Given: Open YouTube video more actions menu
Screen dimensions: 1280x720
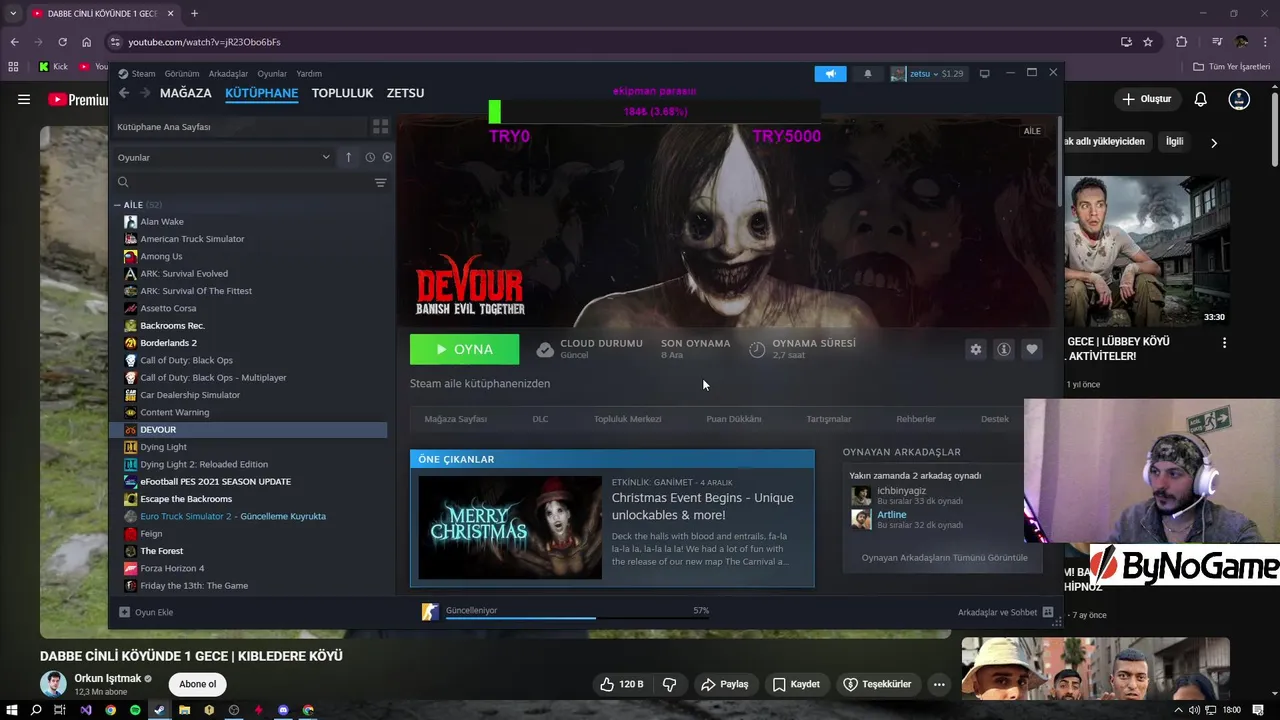Looking at the screenshot, I should point(938,684).
